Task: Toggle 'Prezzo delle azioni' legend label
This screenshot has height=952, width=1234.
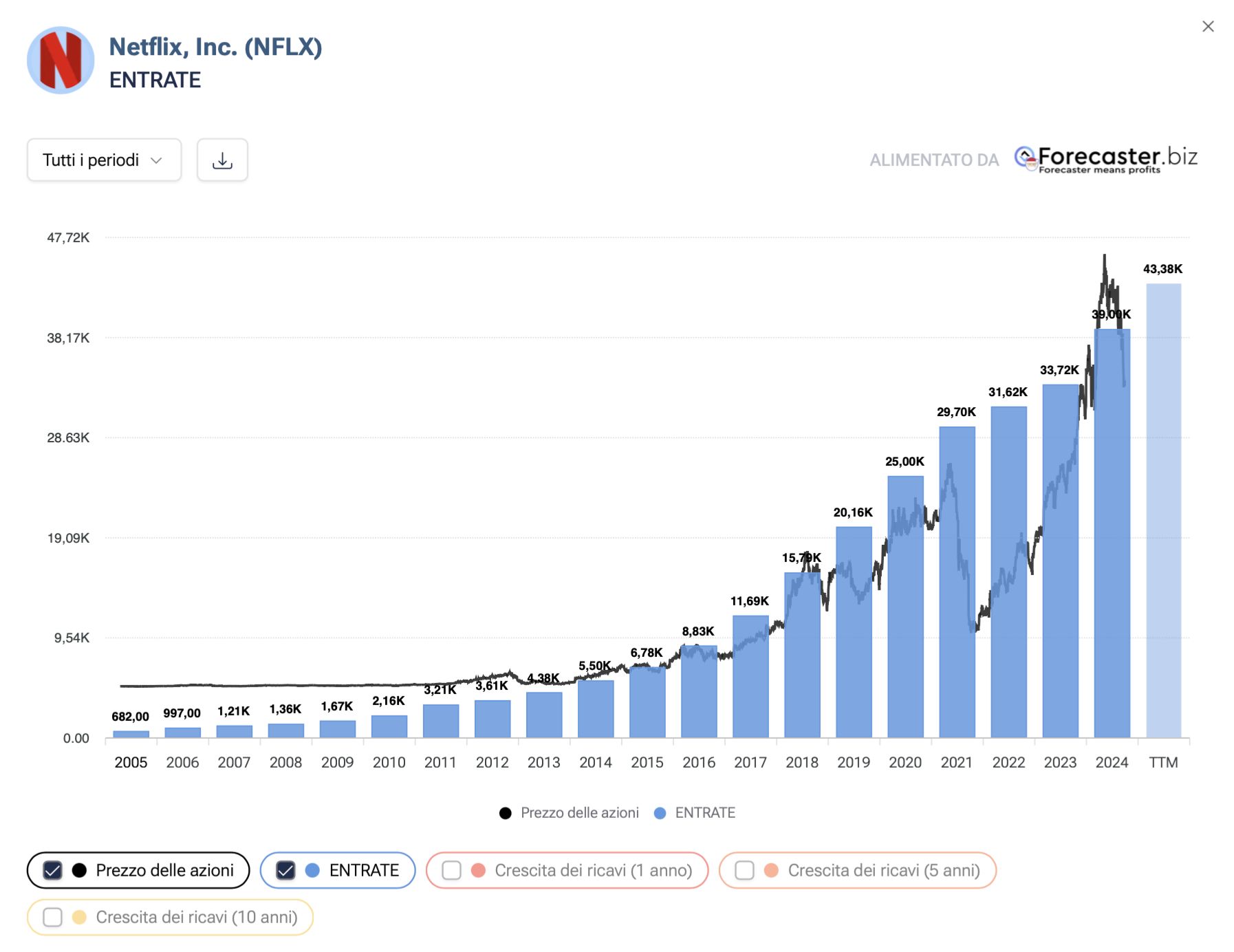Action: (579, 813)
